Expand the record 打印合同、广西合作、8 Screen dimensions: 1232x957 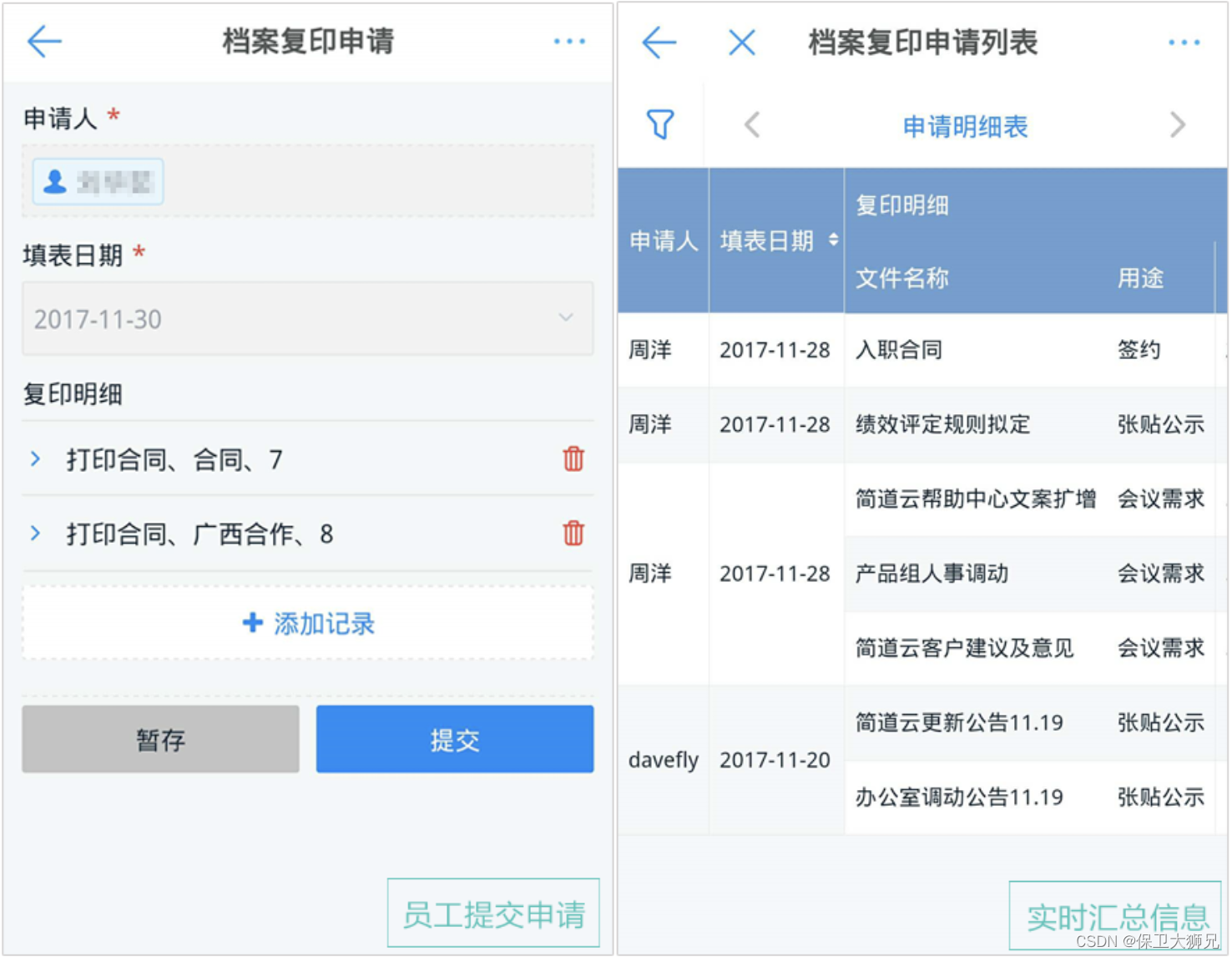tap(35, 533)
